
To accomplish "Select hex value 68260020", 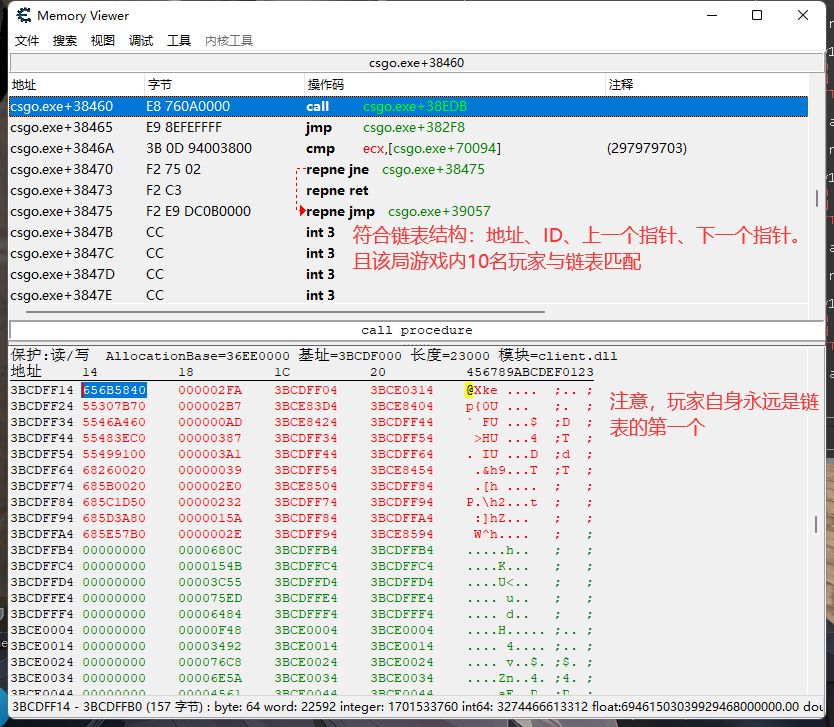I will [x=114, y=470].
